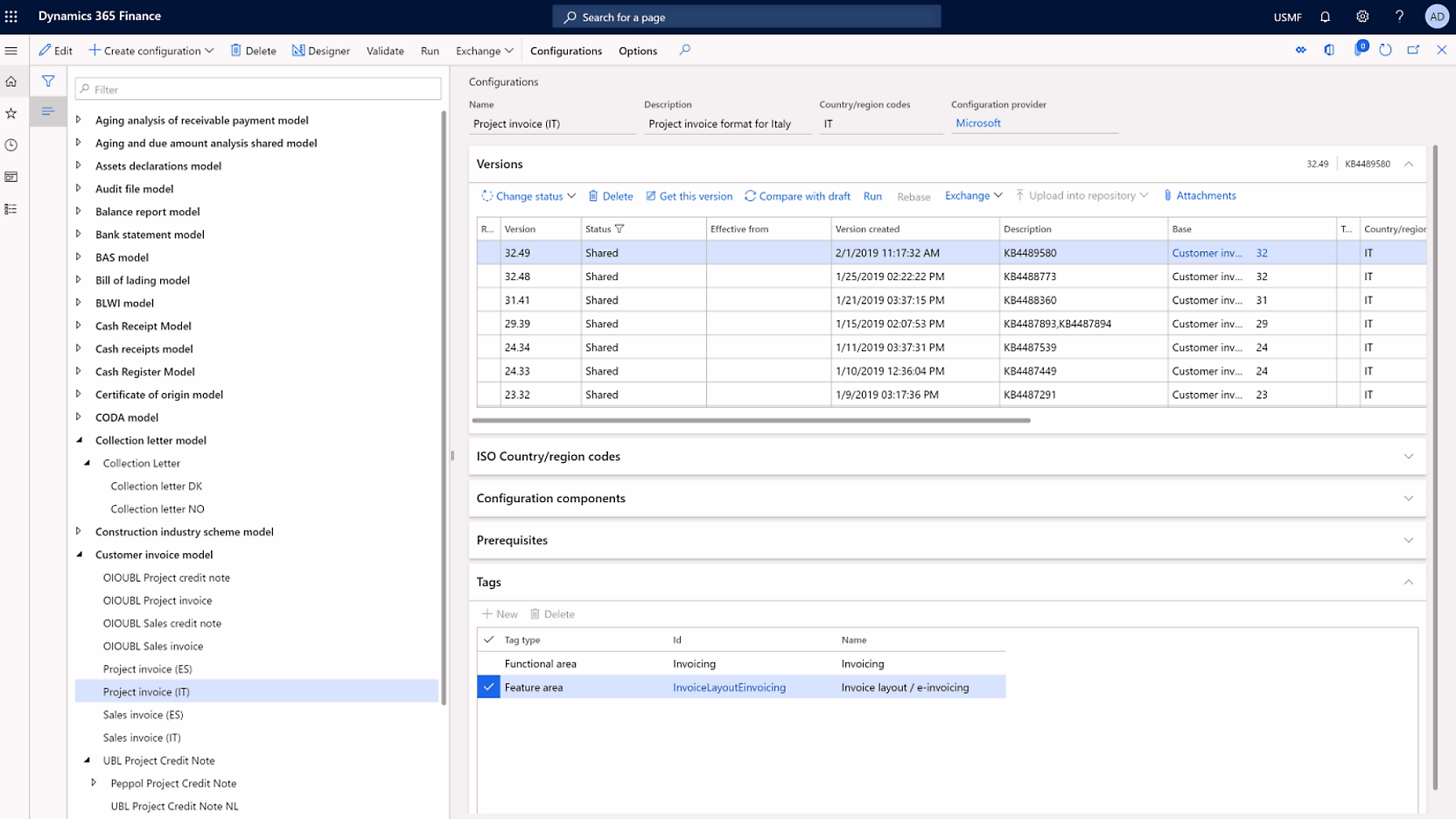Click the refresh page icon

point(1385,50)
